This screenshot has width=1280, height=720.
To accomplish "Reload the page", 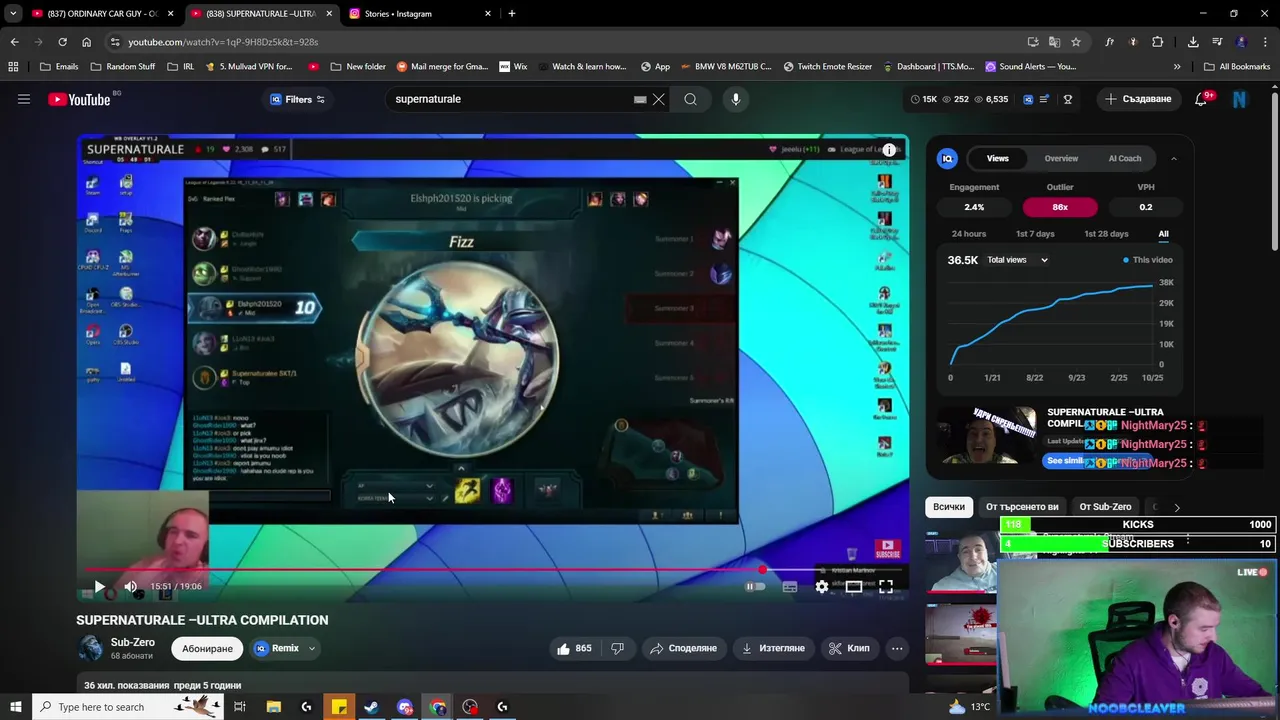I will pos(62,42).
